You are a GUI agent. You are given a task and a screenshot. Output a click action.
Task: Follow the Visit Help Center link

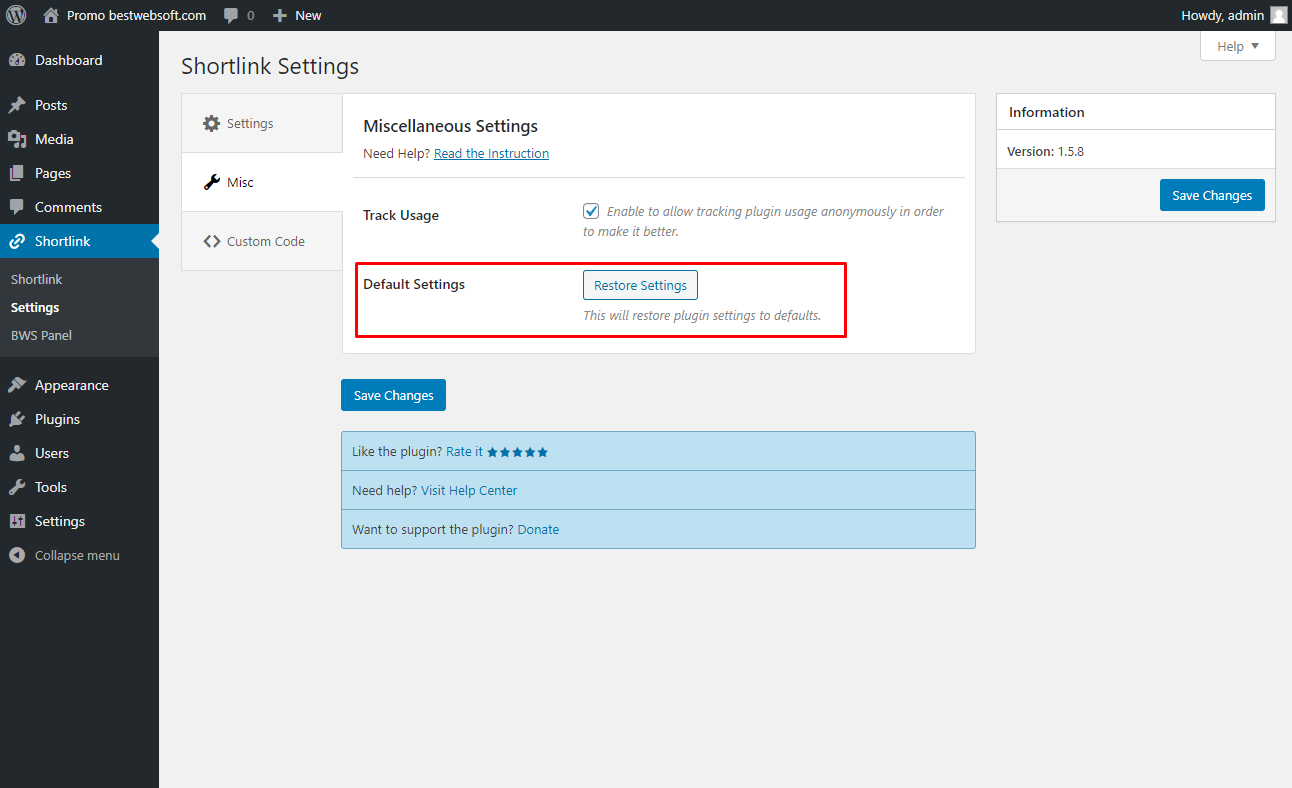(469, 490)
